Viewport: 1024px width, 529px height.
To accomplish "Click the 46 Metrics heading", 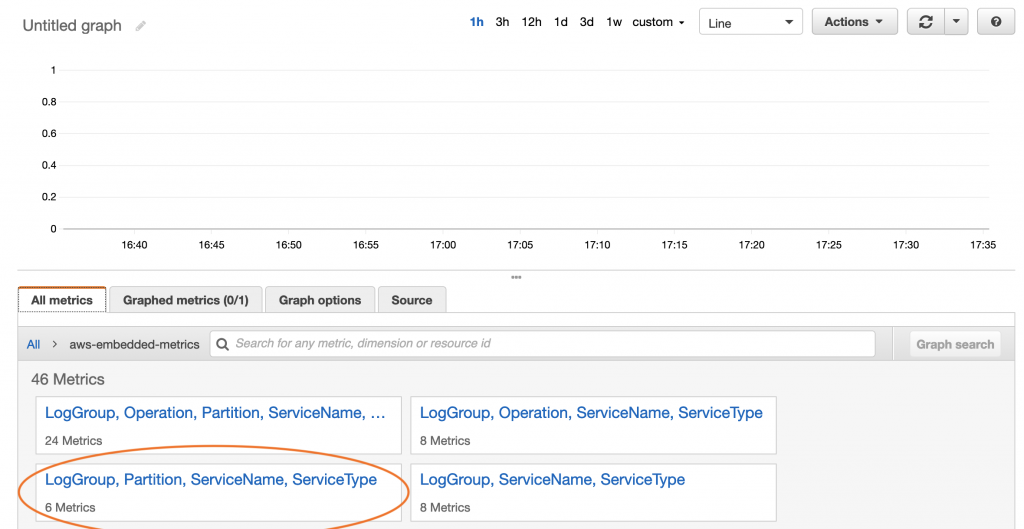I will click(x=68, y=379).
